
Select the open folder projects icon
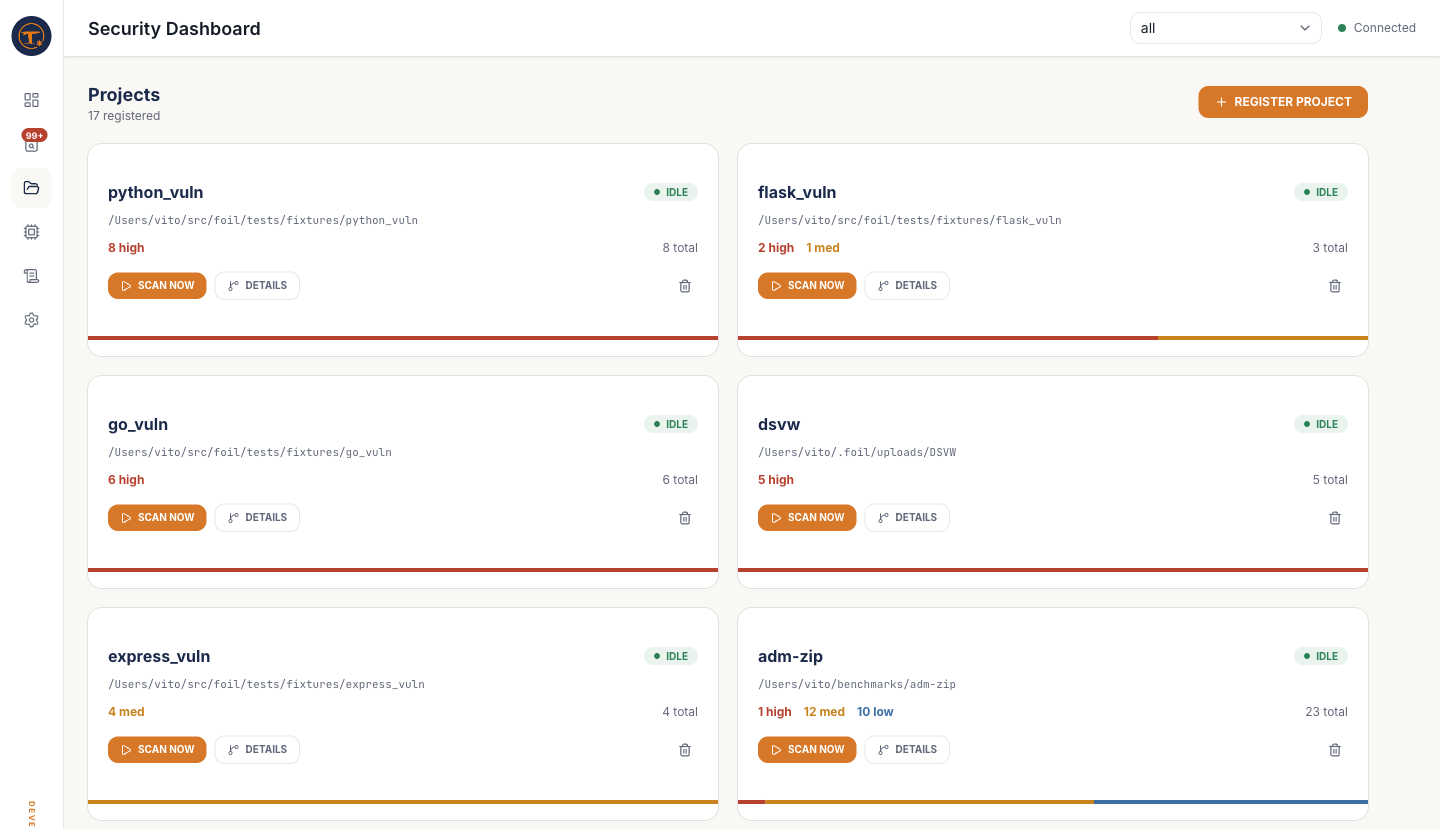(31, 188)
